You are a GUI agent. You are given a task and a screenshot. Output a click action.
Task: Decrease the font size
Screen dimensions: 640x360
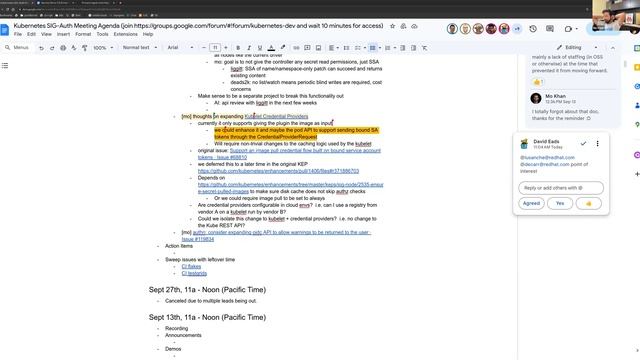[x=204, y=48]
